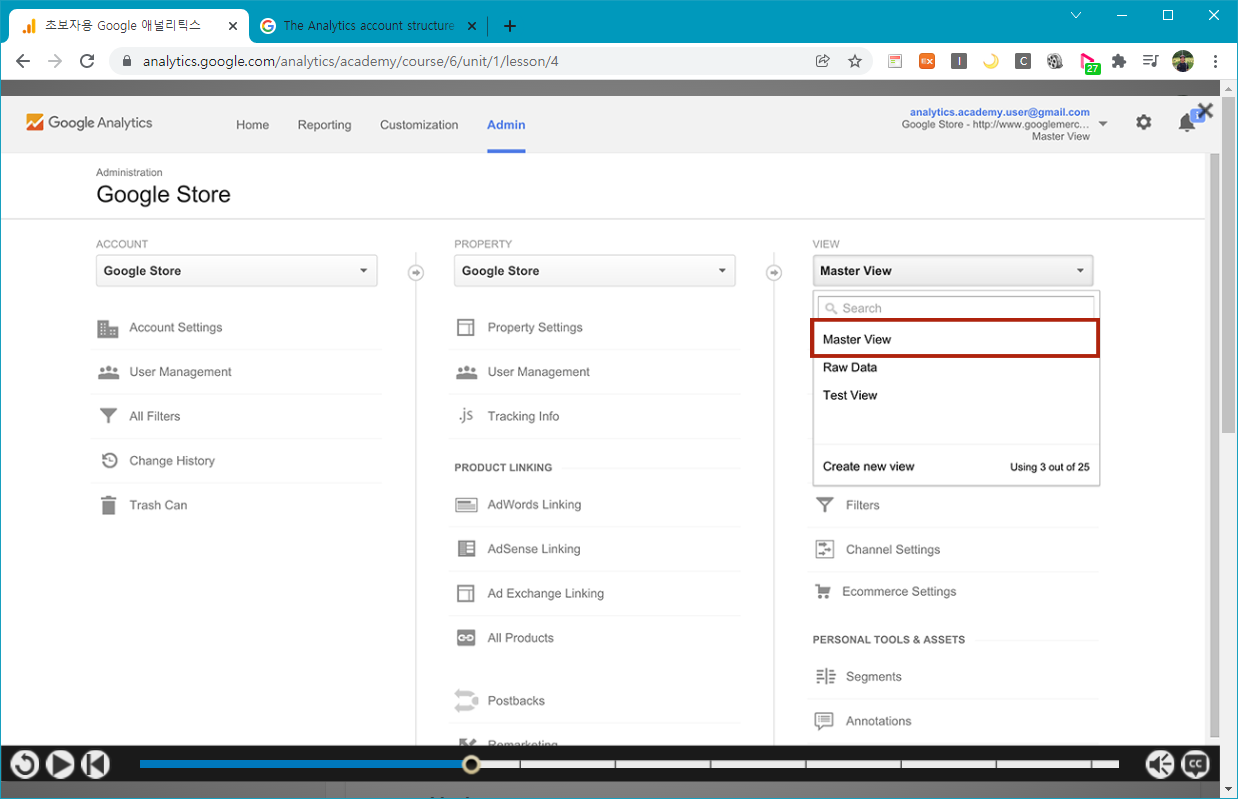
Task: Click the view Search input field
Action: tap(956, 308)
